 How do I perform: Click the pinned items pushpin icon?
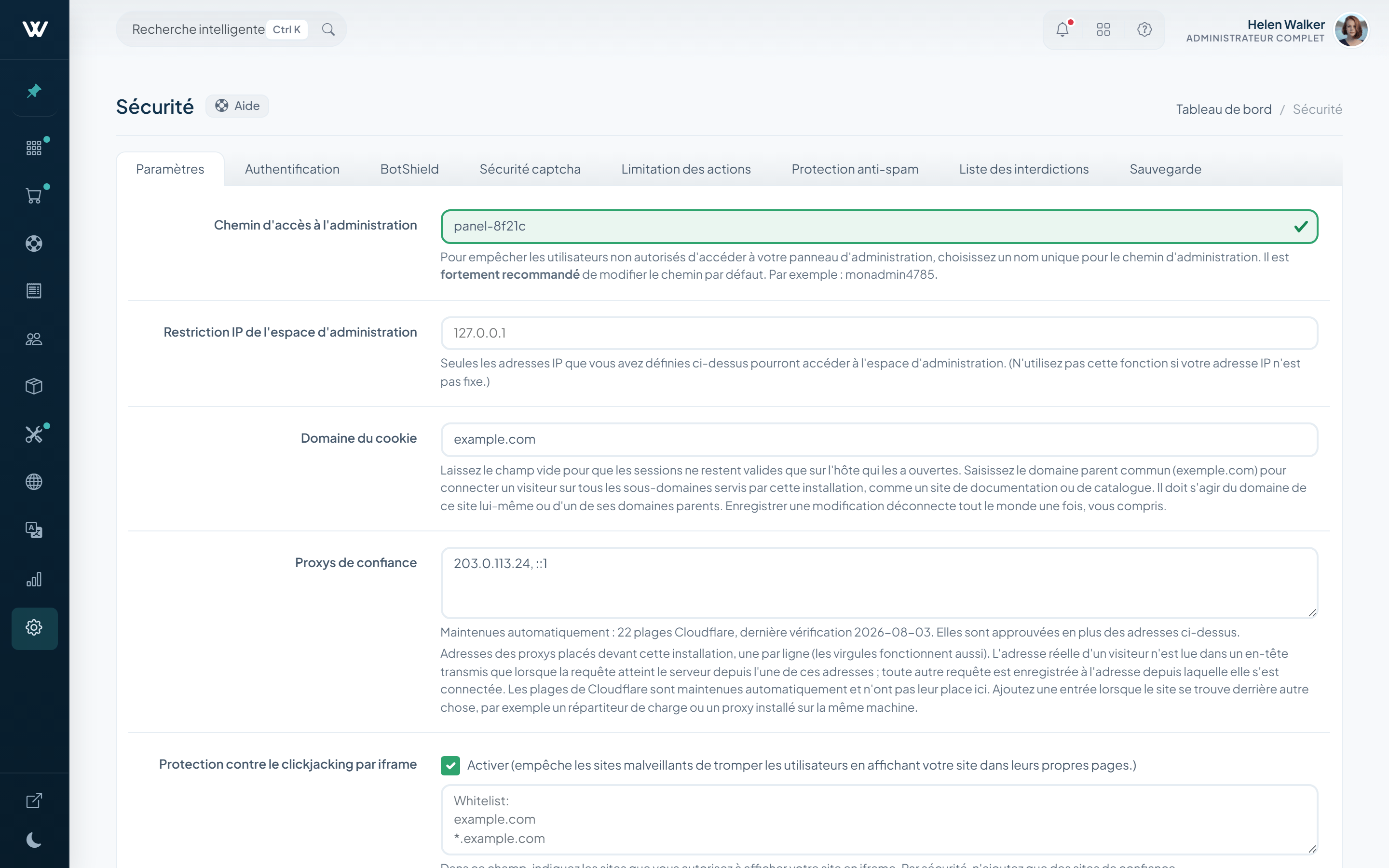click(x=34, y=91)
